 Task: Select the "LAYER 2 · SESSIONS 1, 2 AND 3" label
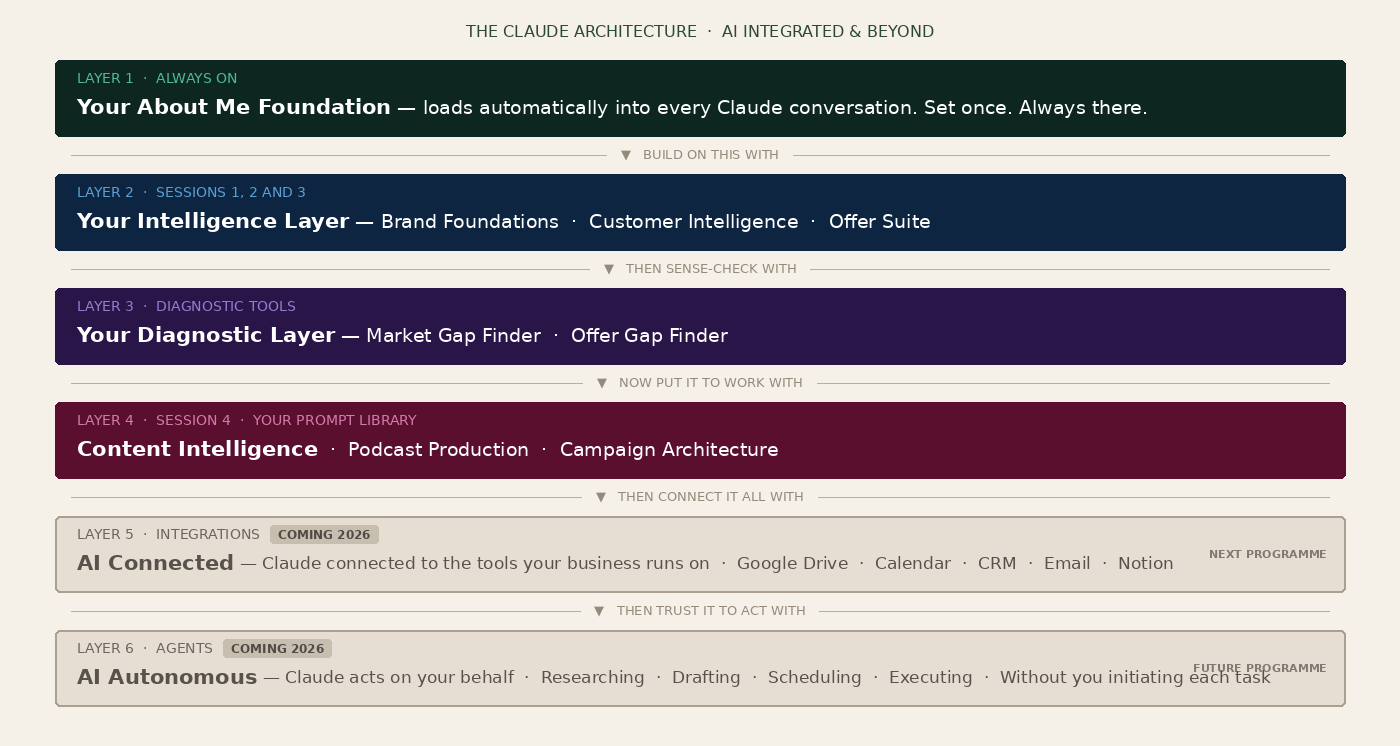(191, 193)
